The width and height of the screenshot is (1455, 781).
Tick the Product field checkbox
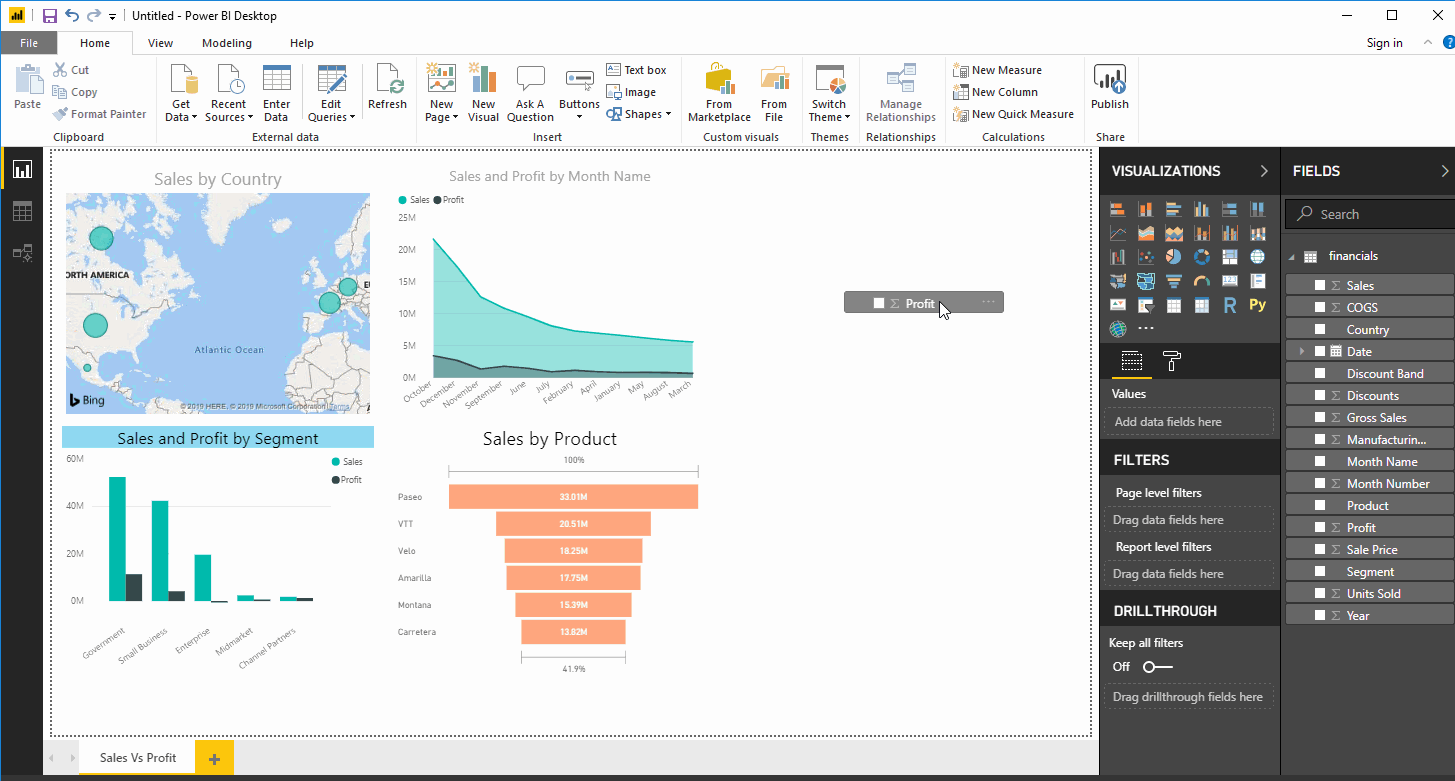(x=1320, y=506)
